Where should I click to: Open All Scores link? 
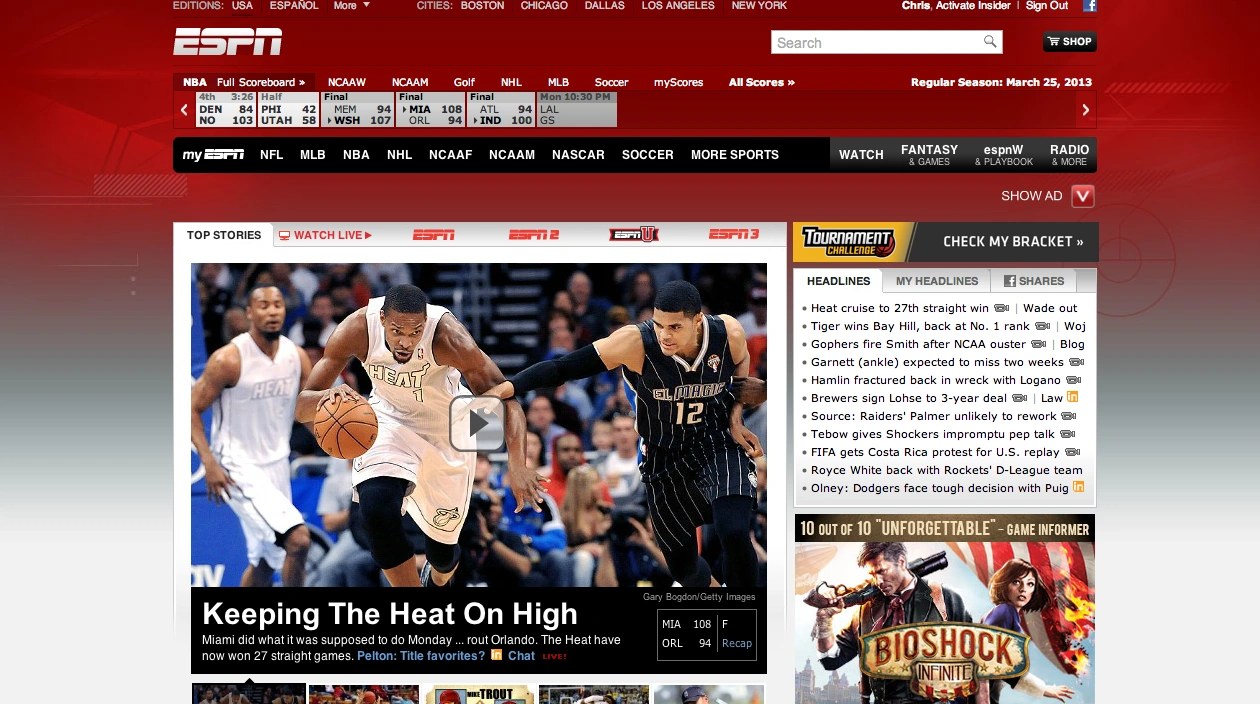[762, 82]
